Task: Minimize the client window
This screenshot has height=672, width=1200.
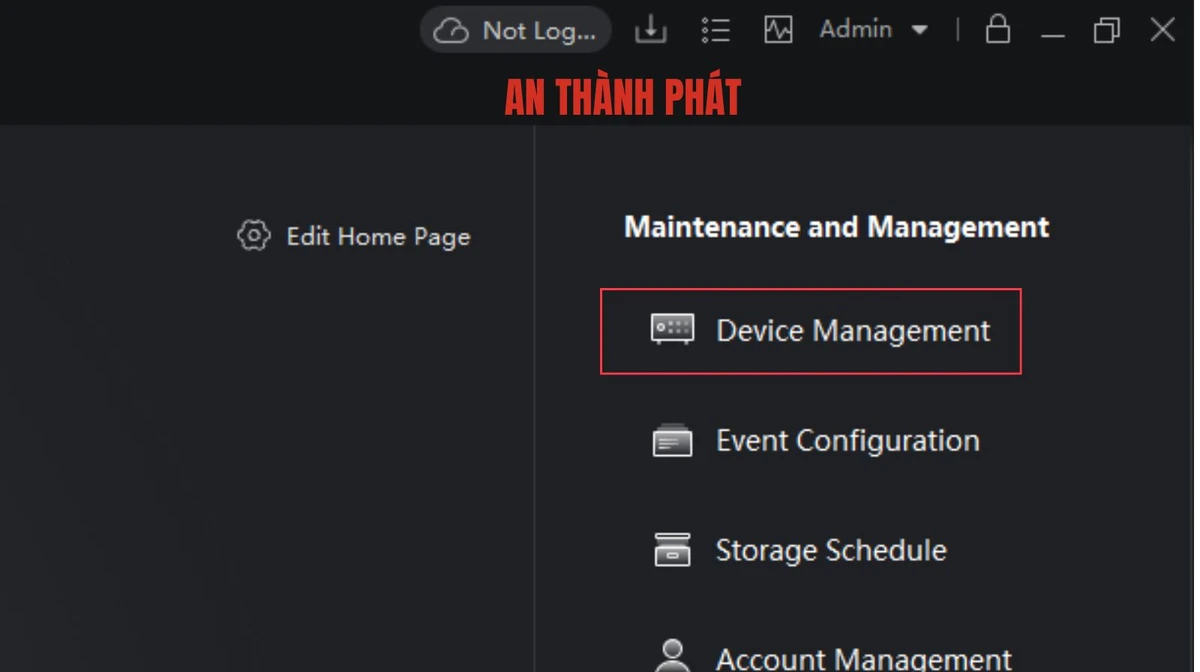Action: [x=1052, y=31]
